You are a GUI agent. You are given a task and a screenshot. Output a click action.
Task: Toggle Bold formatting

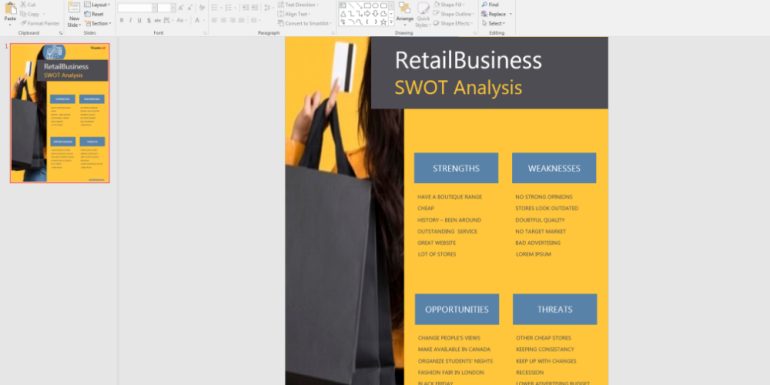(x=122, y=21)
